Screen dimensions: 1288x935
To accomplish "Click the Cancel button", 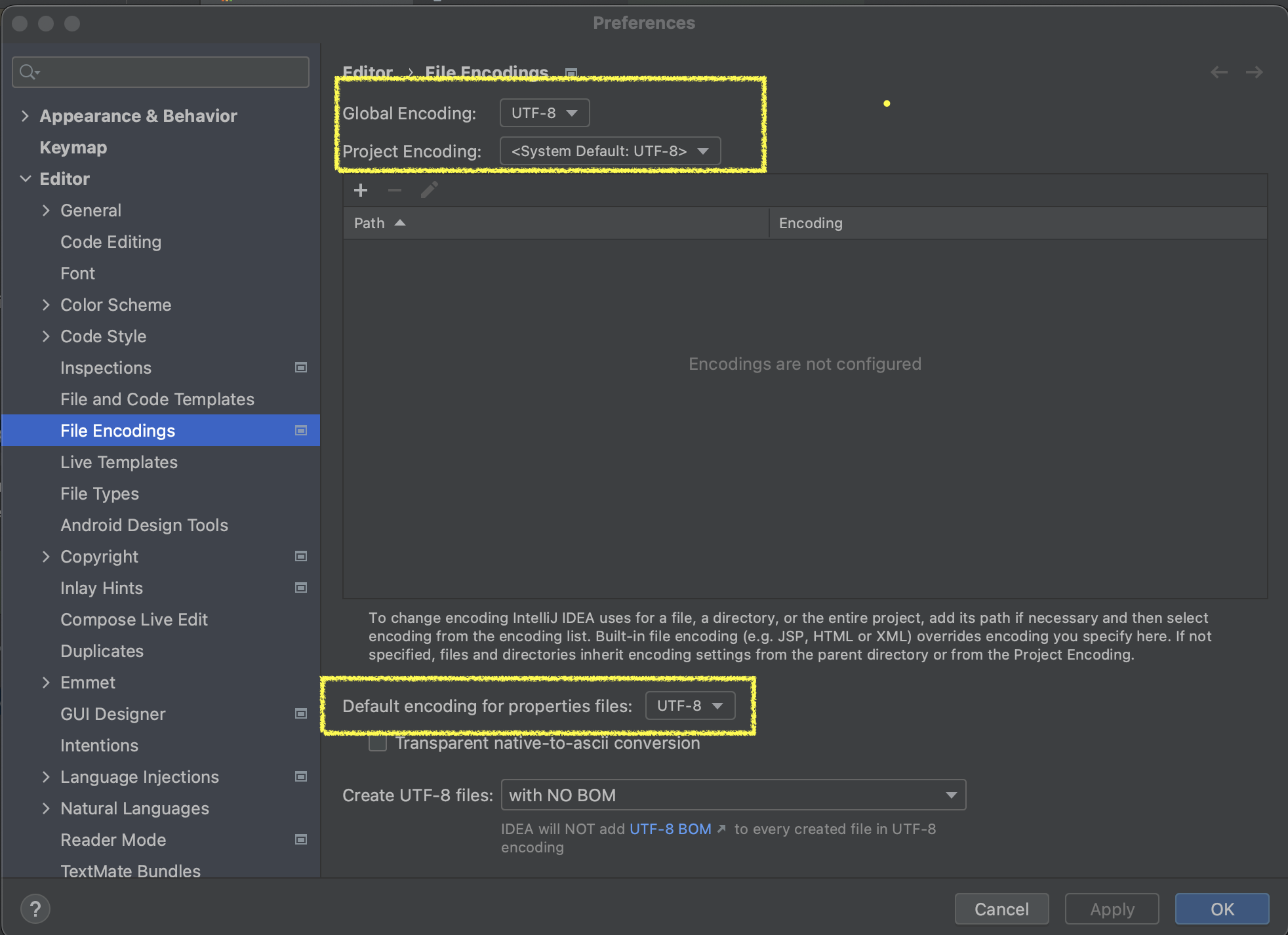I will (x=1001, y=909).
